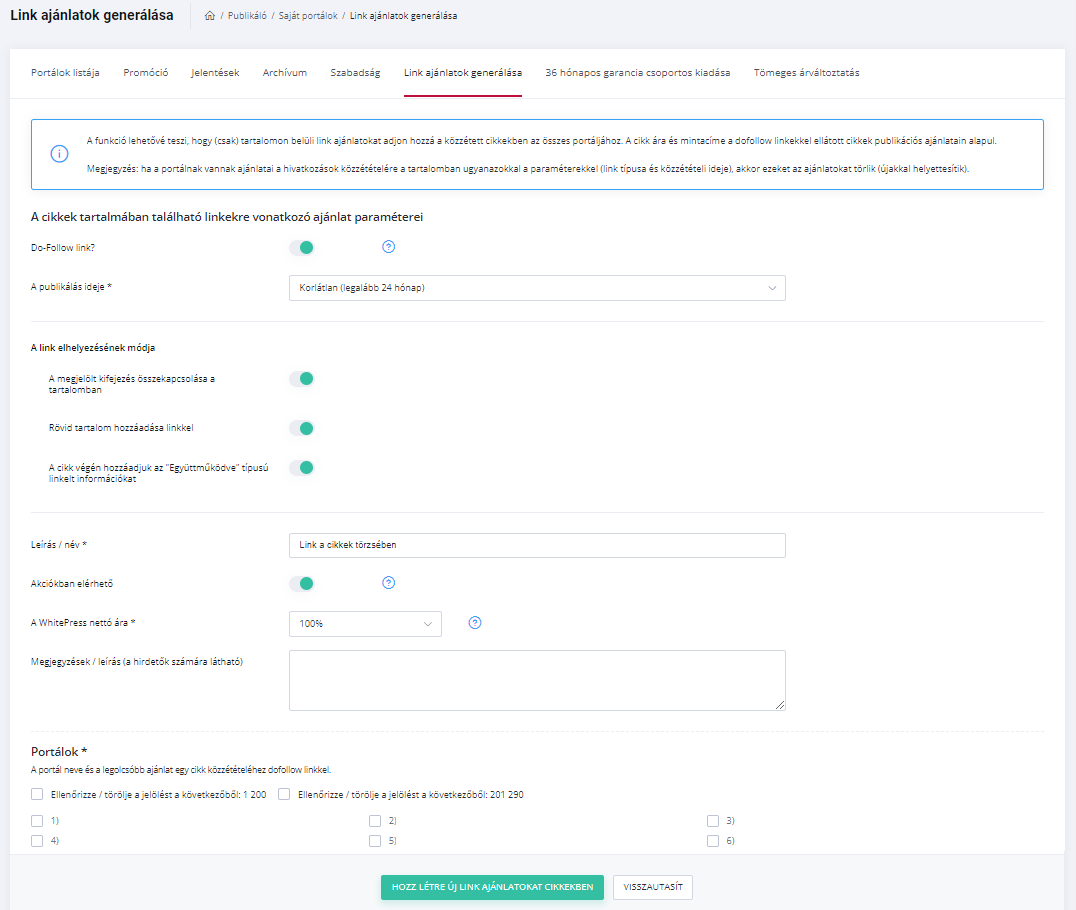Check portal checkbox 4)
Image resolution: width=1076 pixels, height=910 pixels.
[x=37, y=841]
